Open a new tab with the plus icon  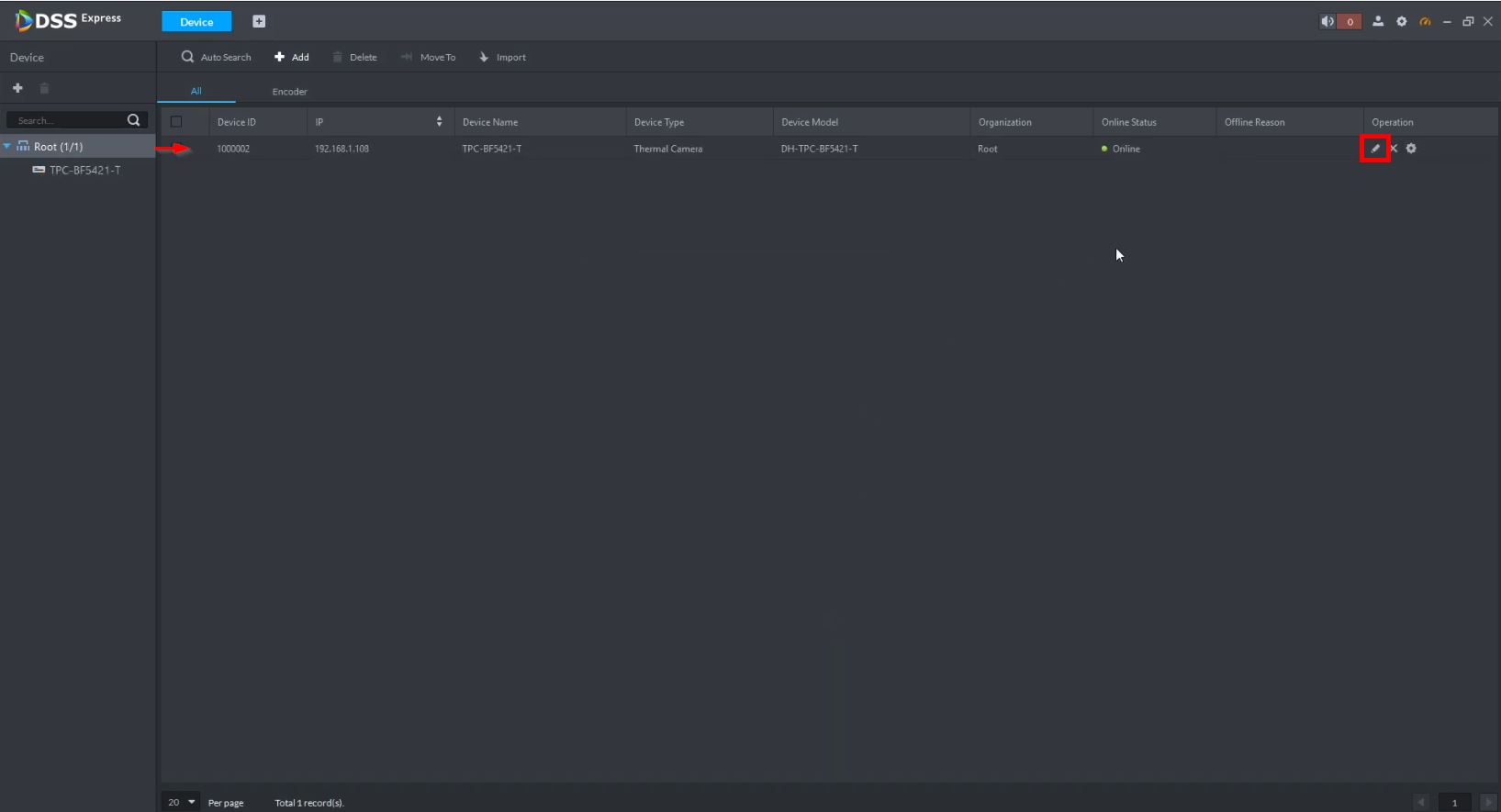259,22
